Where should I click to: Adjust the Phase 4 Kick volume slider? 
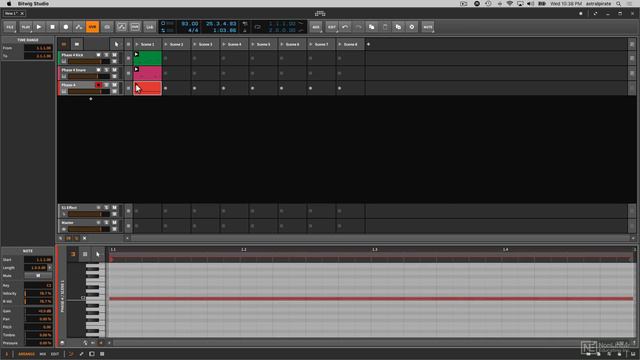89,62
